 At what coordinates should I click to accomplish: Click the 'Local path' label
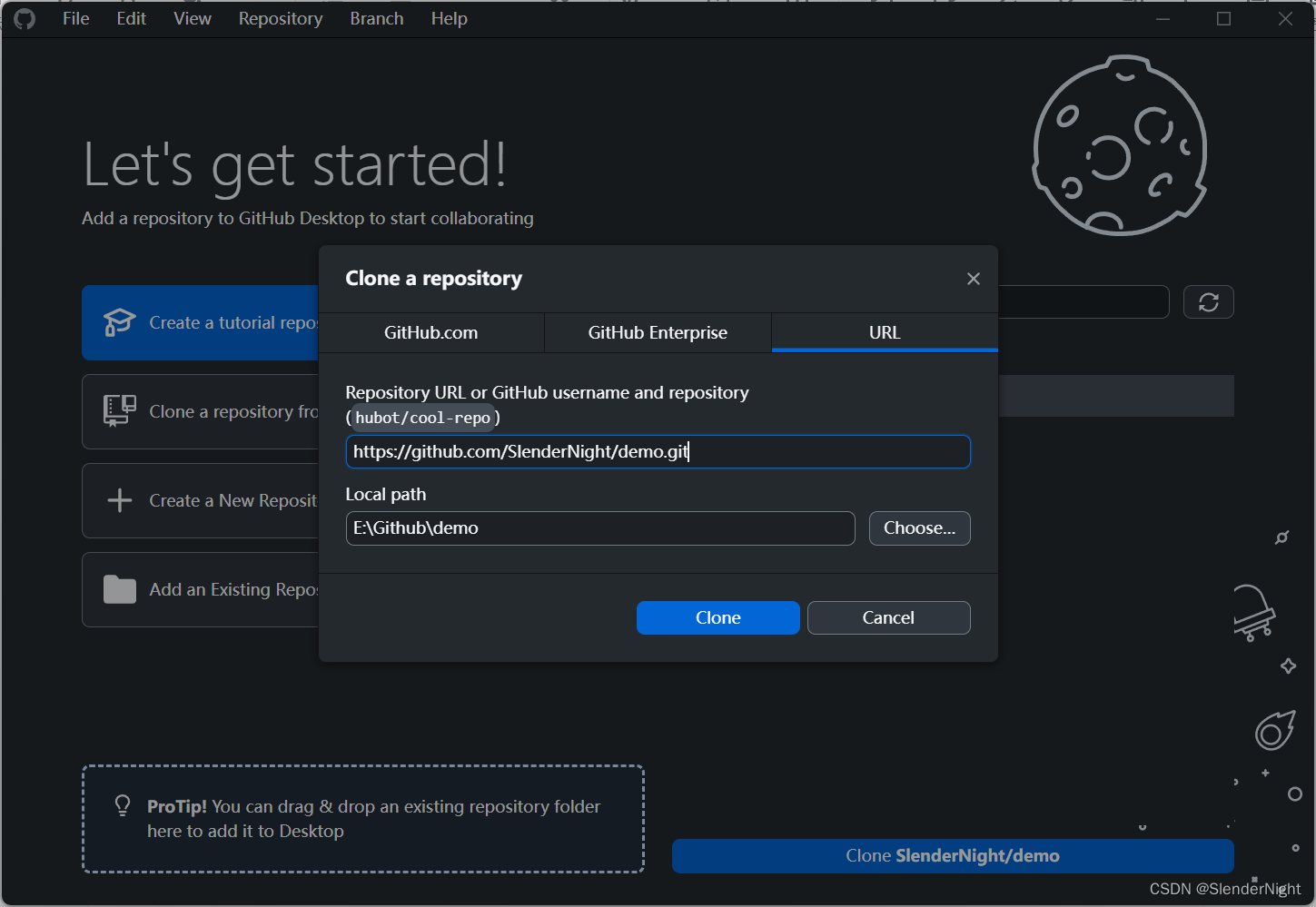coord(386,495)
